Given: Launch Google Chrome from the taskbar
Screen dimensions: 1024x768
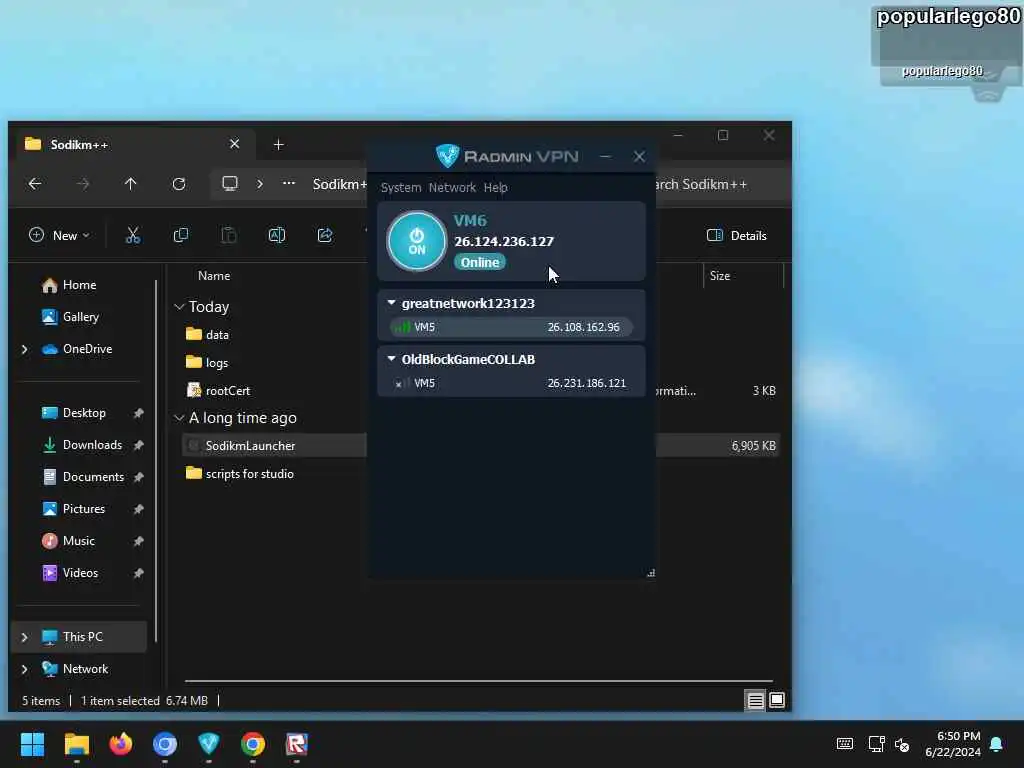Looking at the screenshot, I should [253, 744].
